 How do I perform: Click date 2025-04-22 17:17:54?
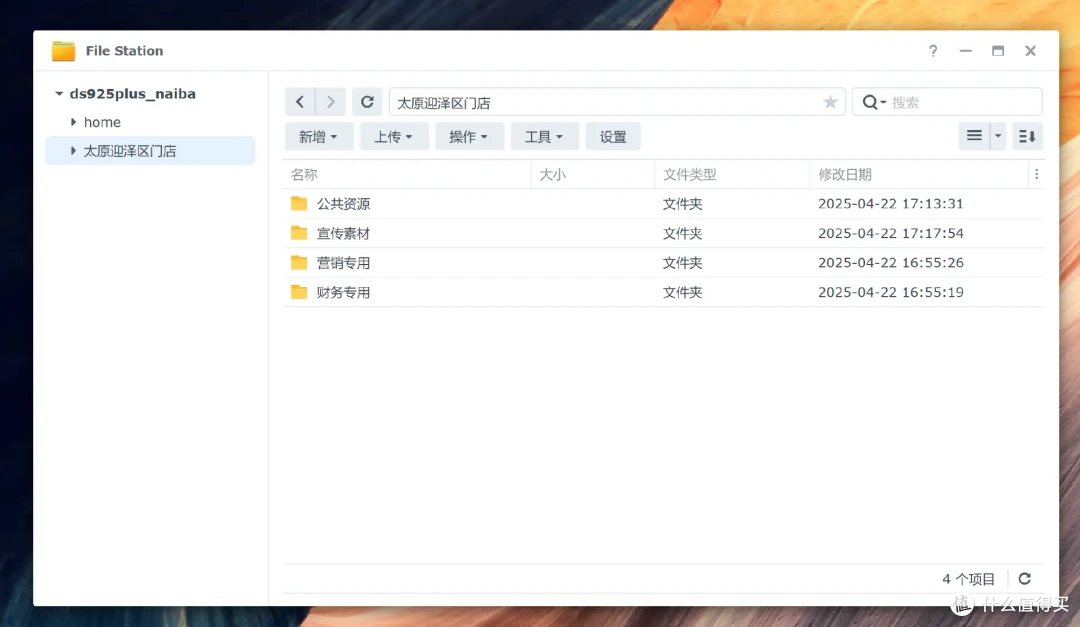click(x=891, y=233)
